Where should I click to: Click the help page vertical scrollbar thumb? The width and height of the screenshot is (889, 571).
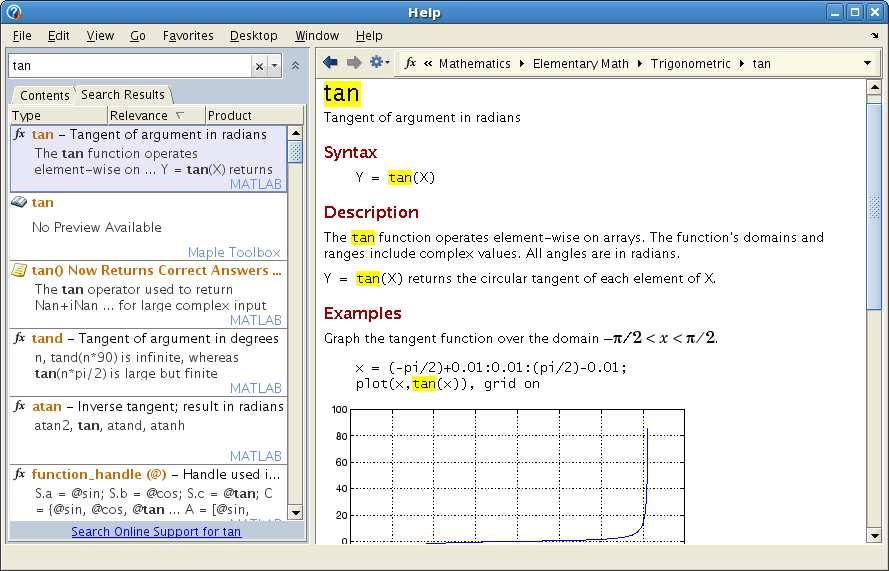tap(874, 206)
